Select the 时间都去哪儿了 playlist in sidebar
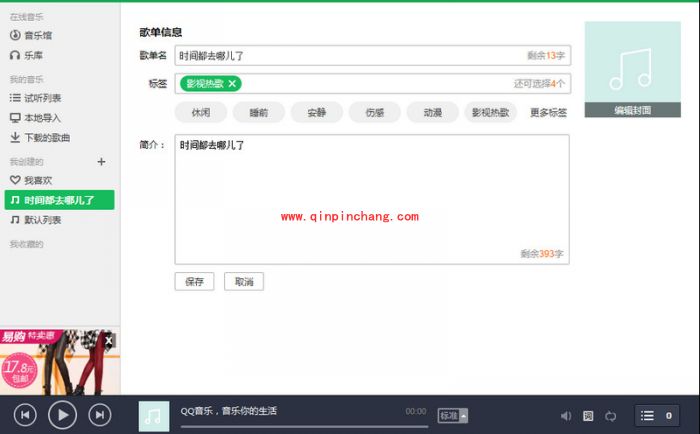Screen dimensions: 700x434 (59, 200)
